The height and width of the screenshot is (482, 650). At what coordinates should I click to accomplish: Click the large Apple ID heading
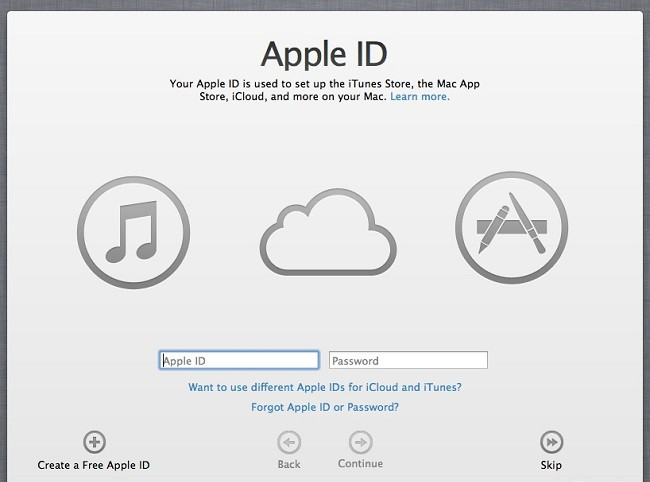coord(324,51)
